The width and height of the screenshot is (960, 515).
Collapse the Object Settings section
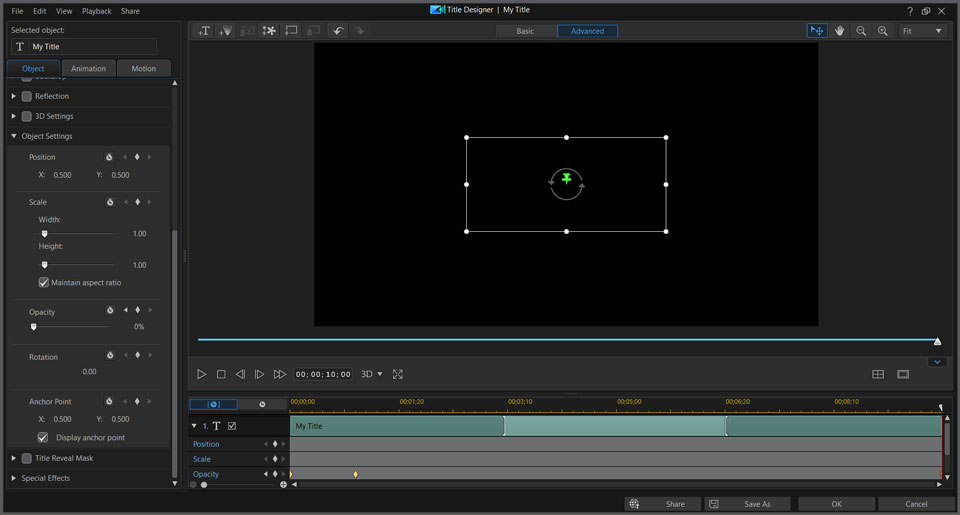click(14, 136)
